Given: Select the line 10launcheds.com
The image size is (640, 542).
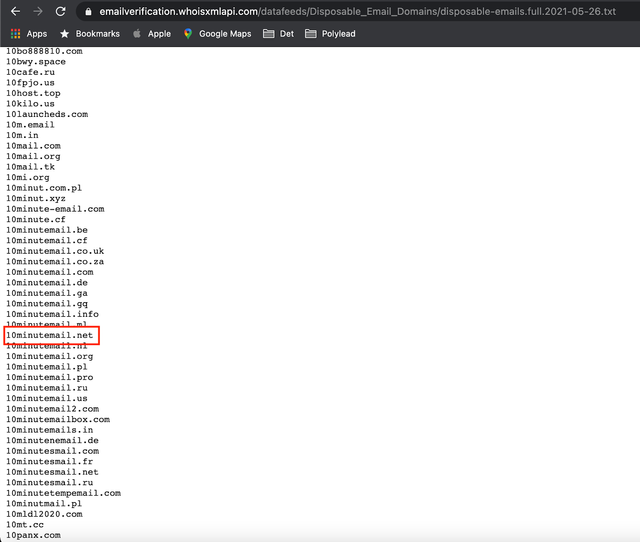Looking at the screenshot, I should 47,114.
